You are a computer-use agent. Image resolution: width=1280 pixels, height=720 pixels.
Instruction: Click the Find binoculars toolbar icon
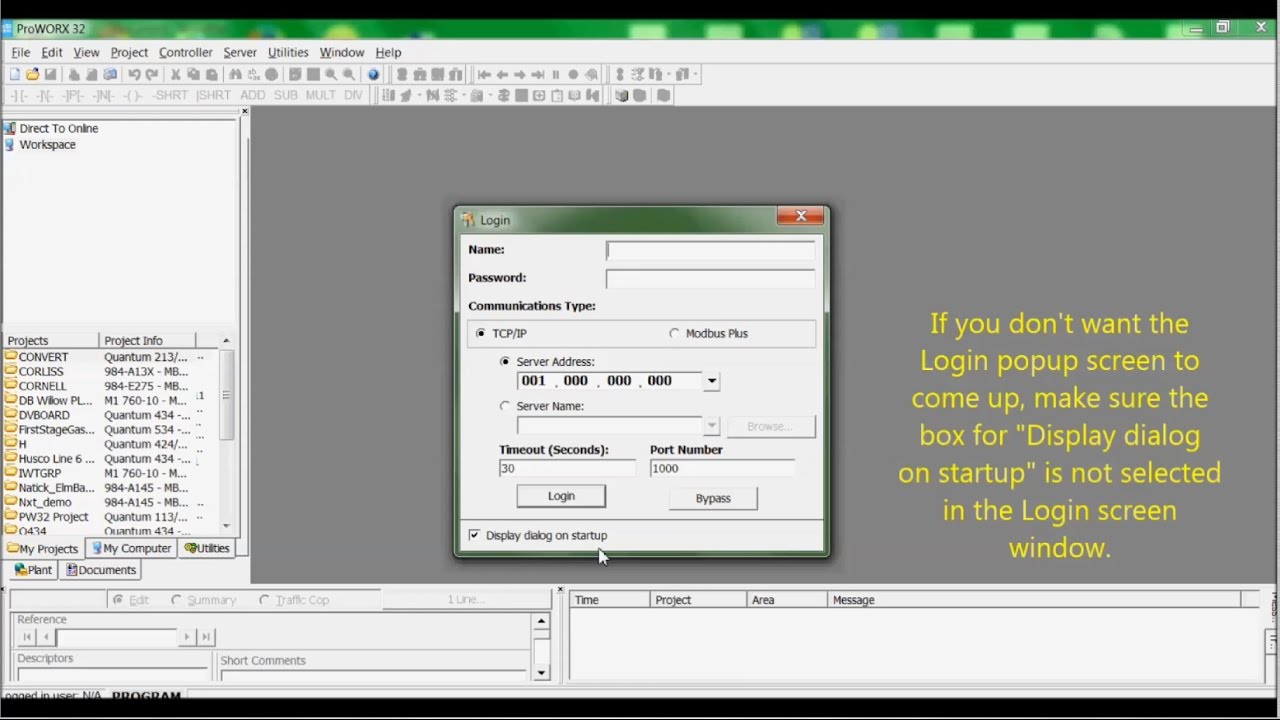click(235, 74)
